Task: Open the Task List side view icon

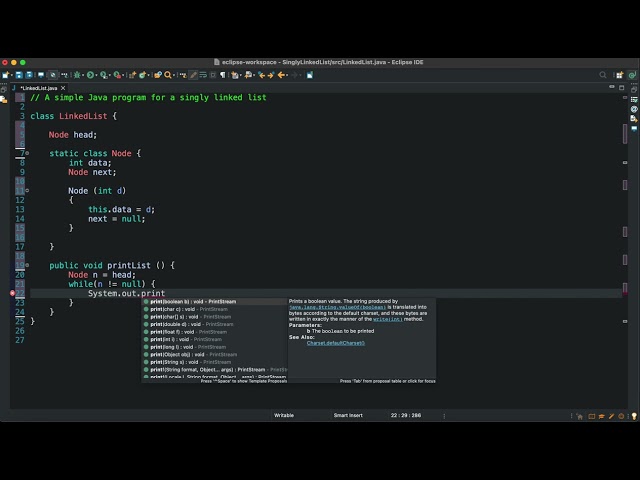Action: 634,100
